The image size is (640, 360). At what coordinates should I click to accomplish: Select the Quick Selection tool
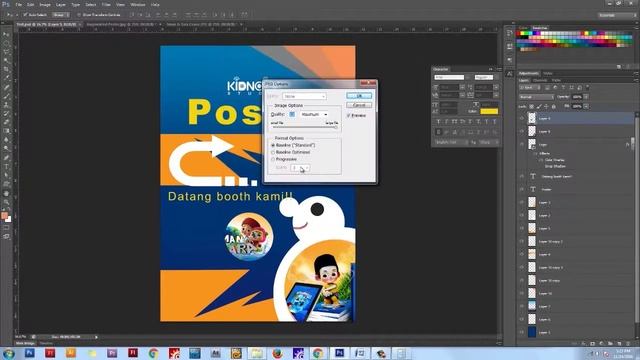click(6, 60)
